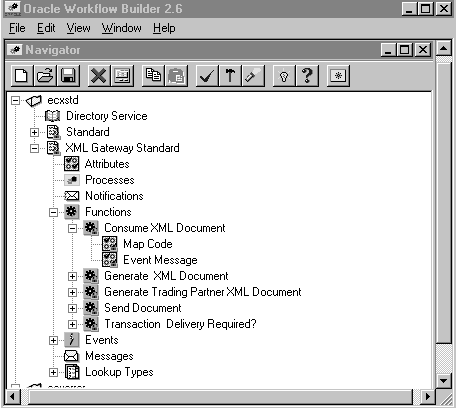Click the light bulb toolbar icon
This screenshot has height=408, width=456.
[284, 76]
